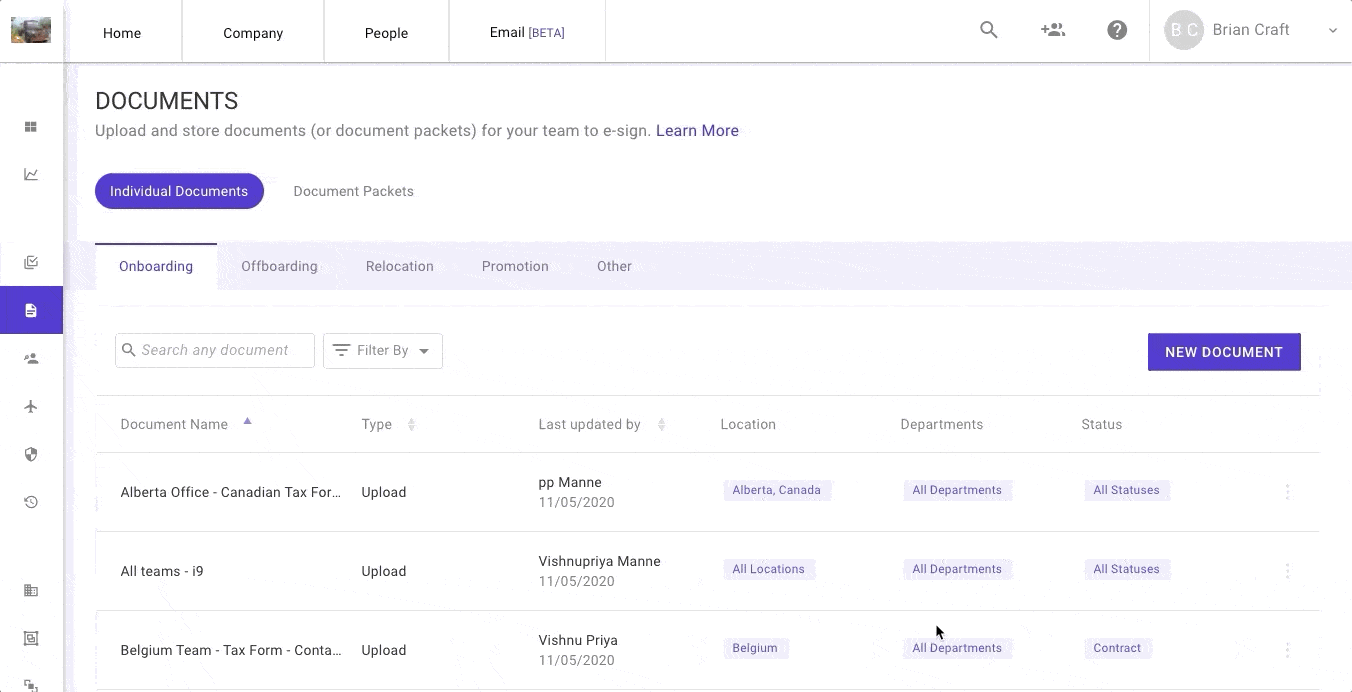
Task: Click the Departments column header
Action: [942, 425]
